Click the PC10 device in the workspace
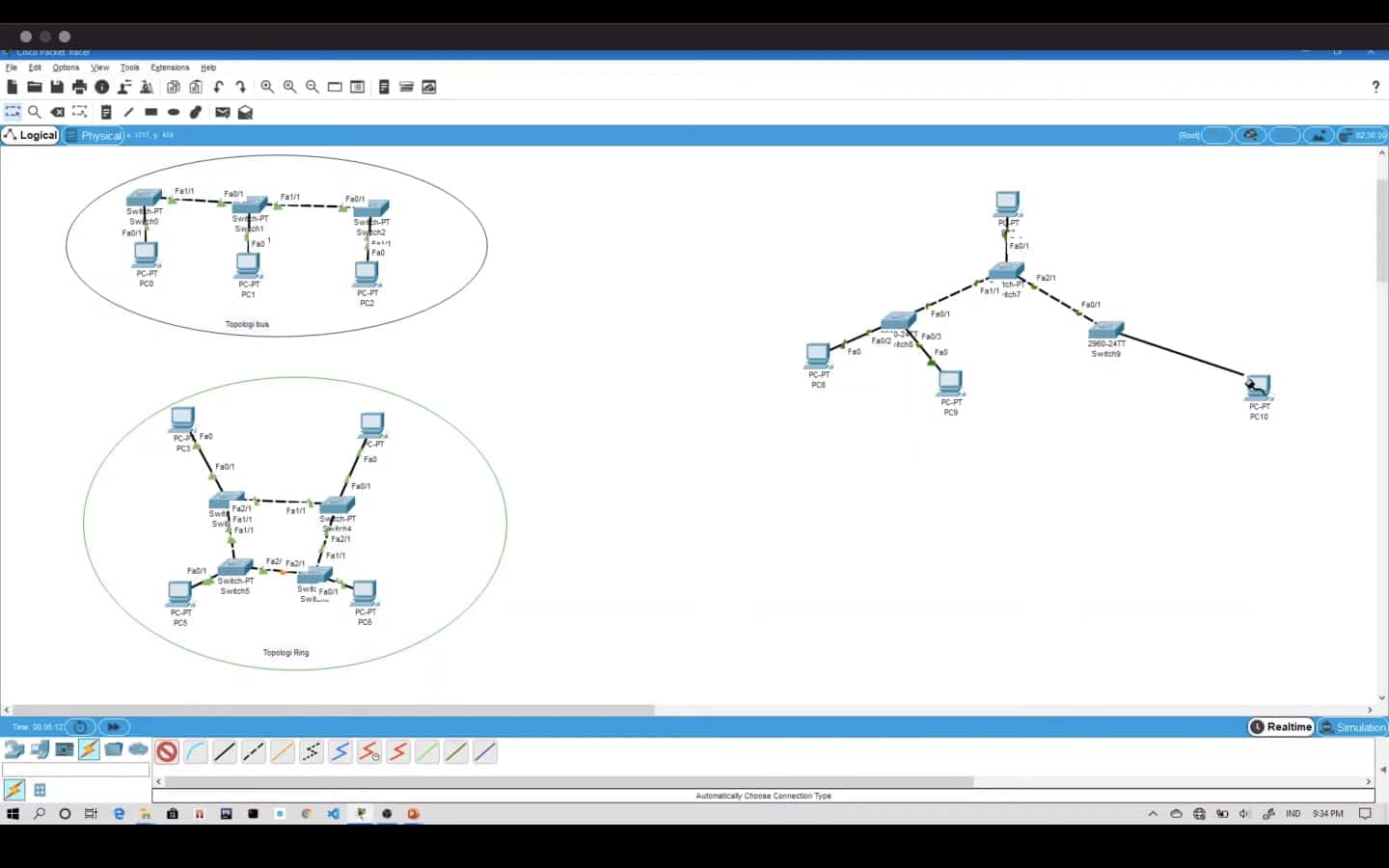The height and width of the screenshot is (868, 1389). pos(1258,388)
